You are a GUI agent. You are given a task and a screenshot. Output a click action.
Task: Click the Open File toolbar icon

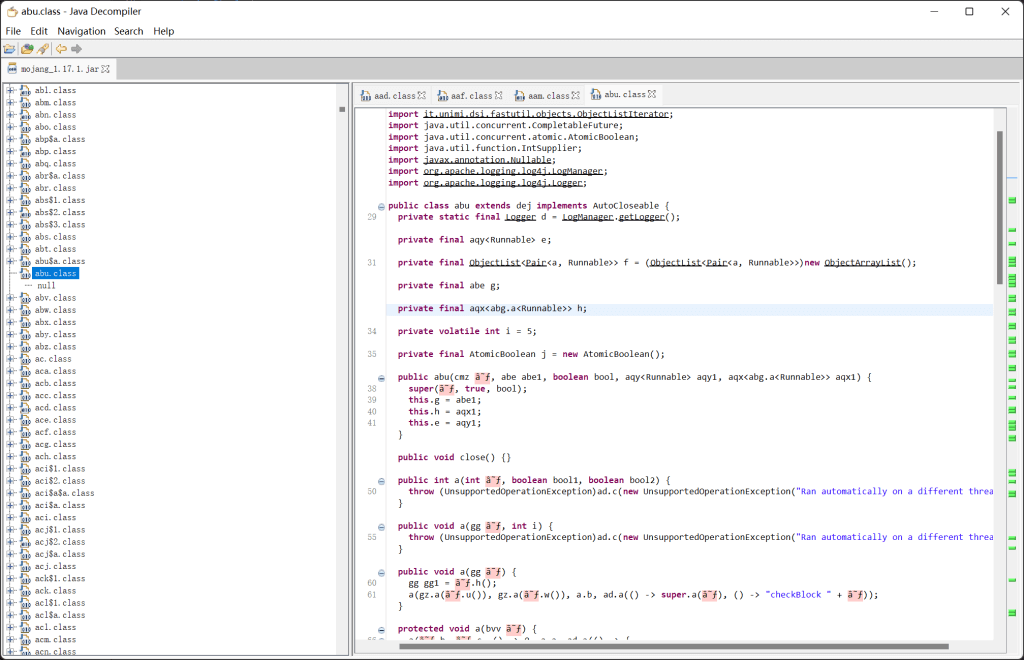[9, 48]
